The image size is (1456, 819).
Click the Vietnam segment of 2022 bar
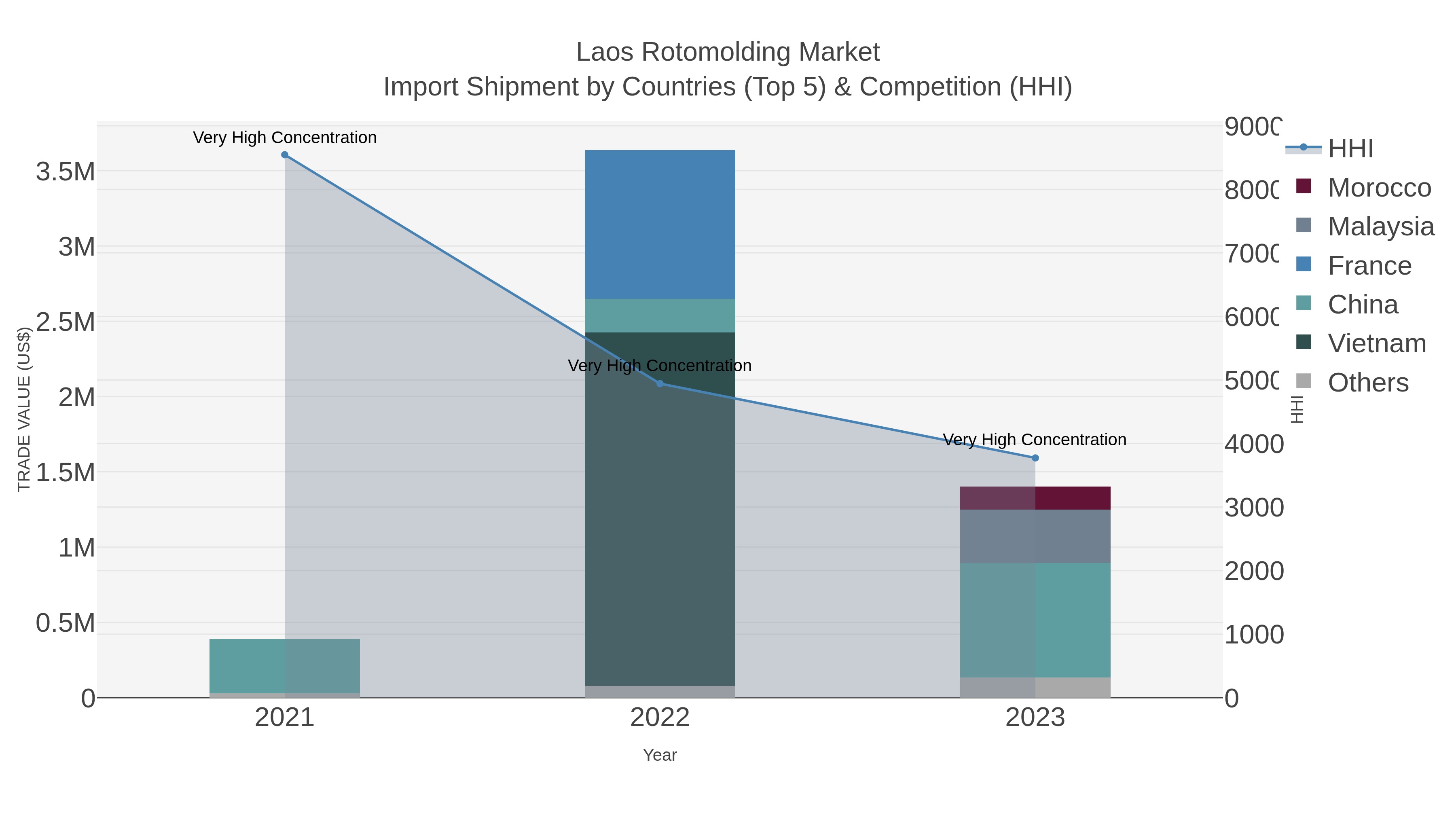(x=660, y=509)
